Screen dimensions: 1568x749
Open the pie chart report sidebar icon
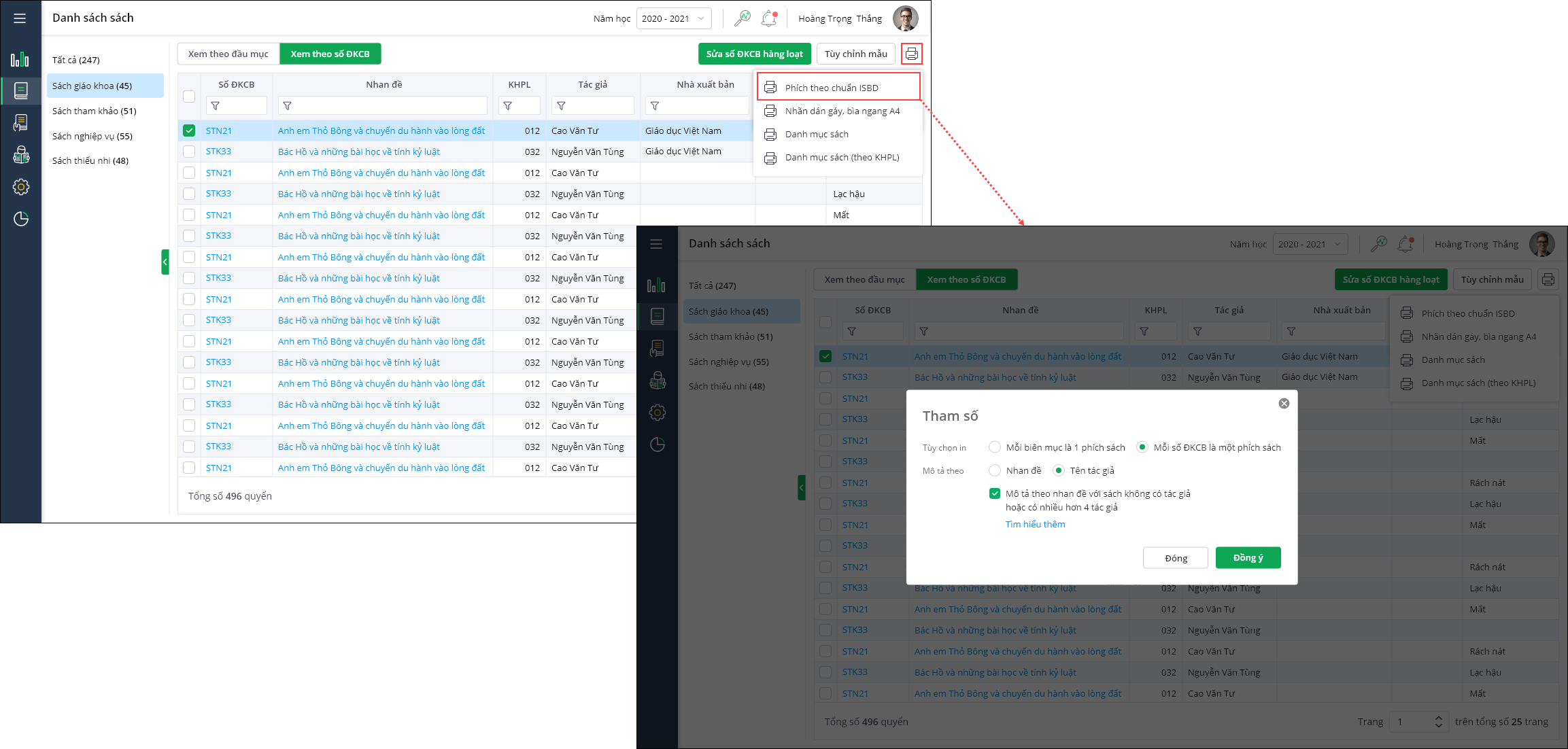(21, 219)
